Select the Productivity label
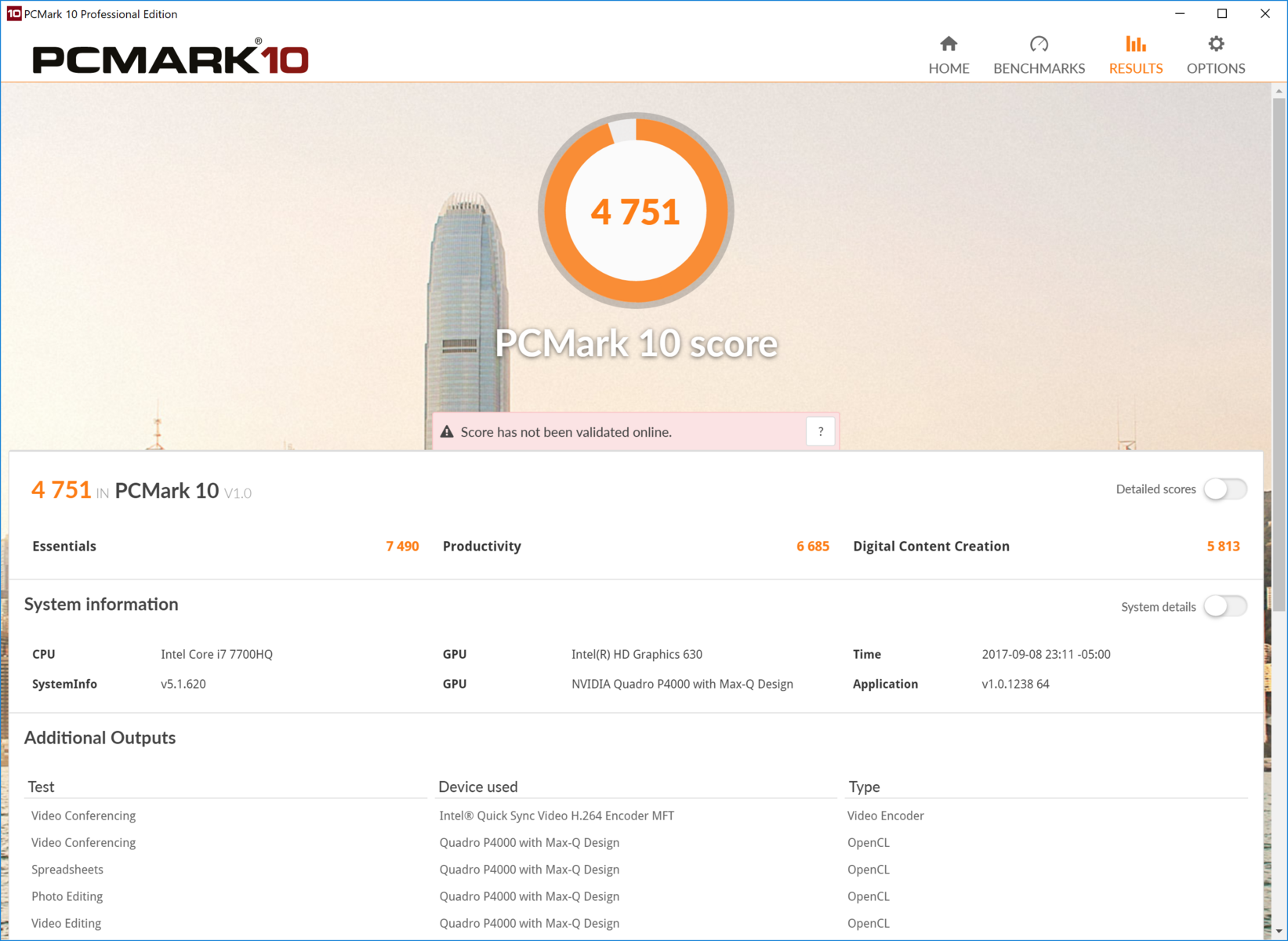 tap(482, 546)
